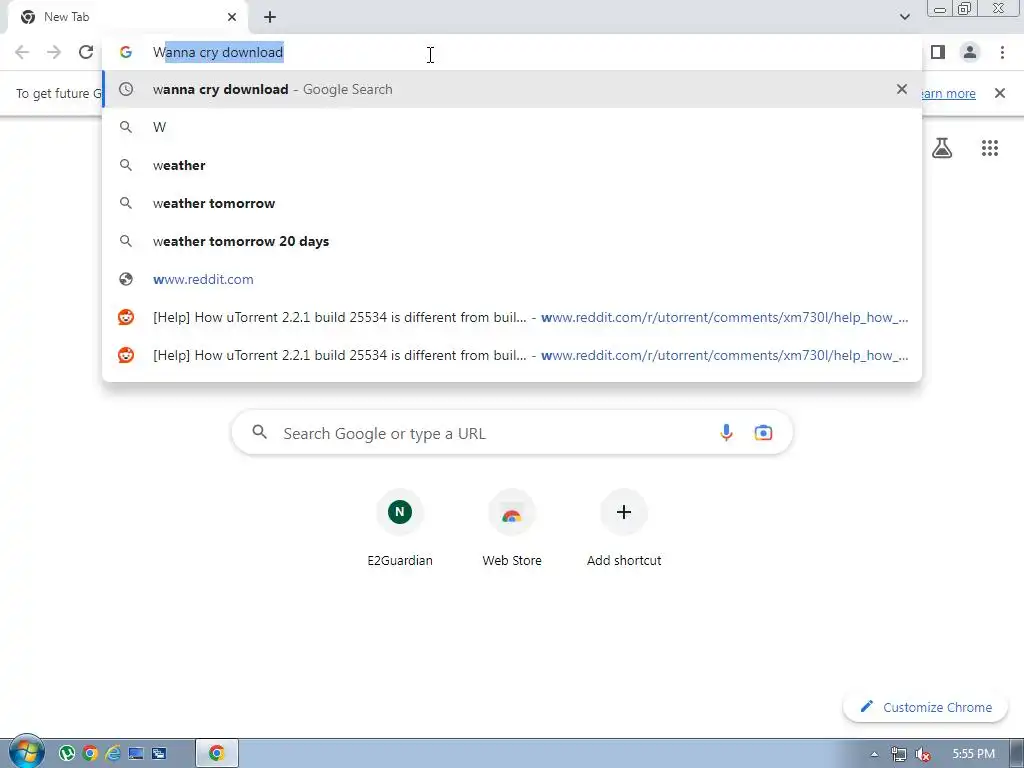Screen dimensions: 1024x768
Task: Open the Google apps grid
Action: pyautogui.click(x=990, y=148)
